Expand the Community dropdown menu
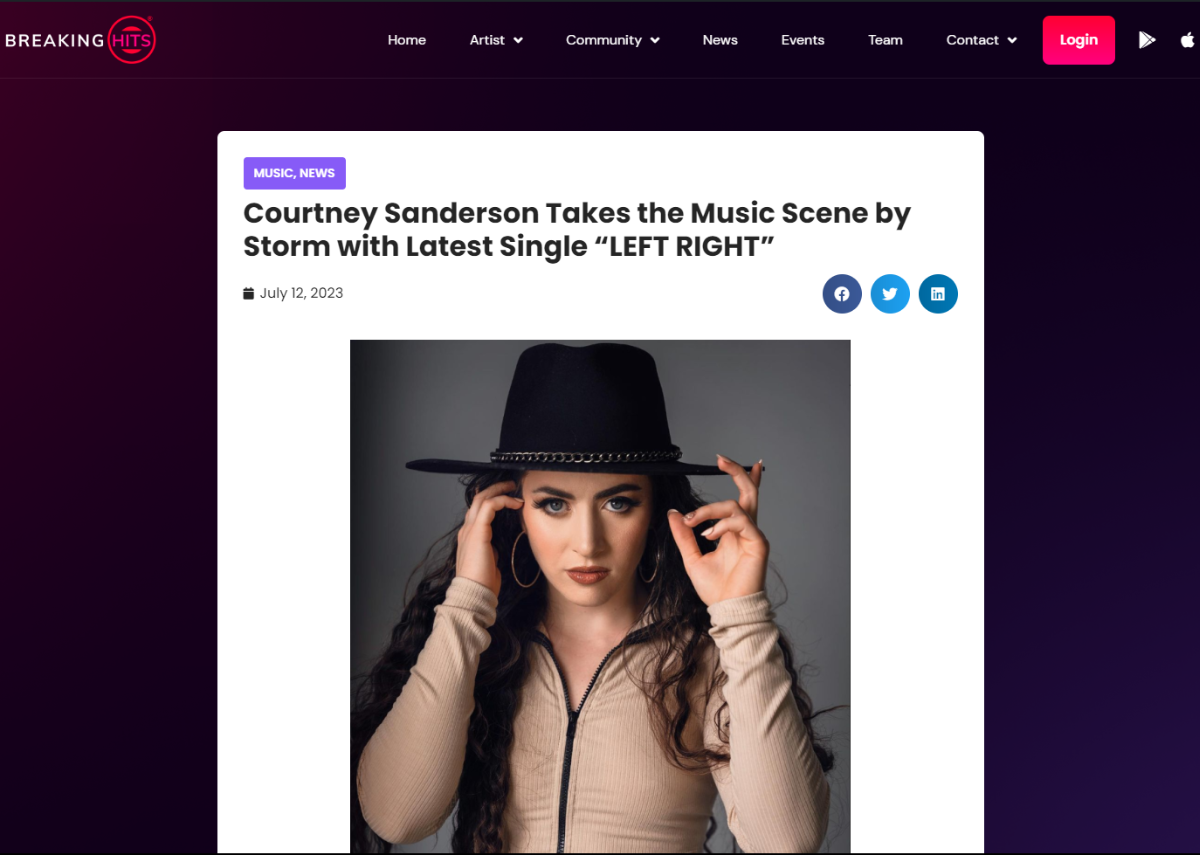1200x855 pixels. 613,40
